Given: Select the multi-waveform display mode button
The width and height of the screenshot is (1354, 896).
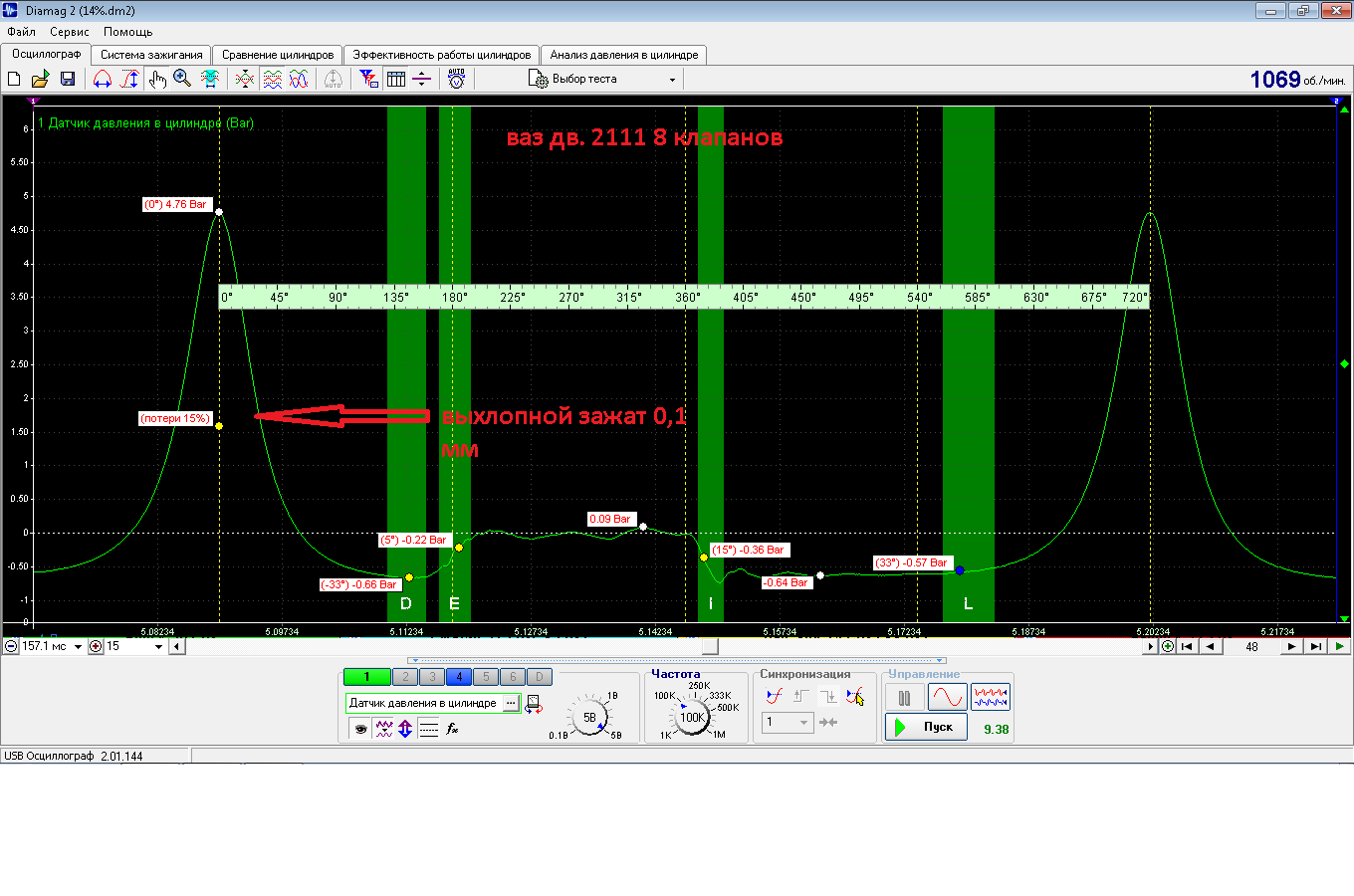Looking at the screenshot, I should click(991, 697).
